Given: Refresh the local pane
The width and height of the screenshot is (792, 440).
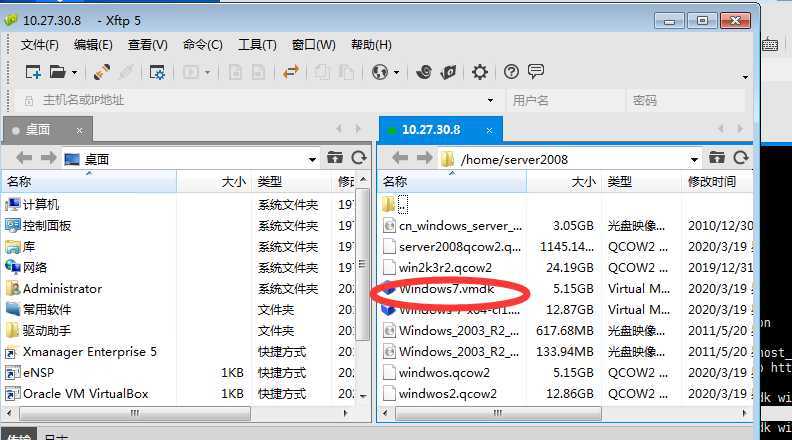Looking at the screenshot, I should coord(359,158).
